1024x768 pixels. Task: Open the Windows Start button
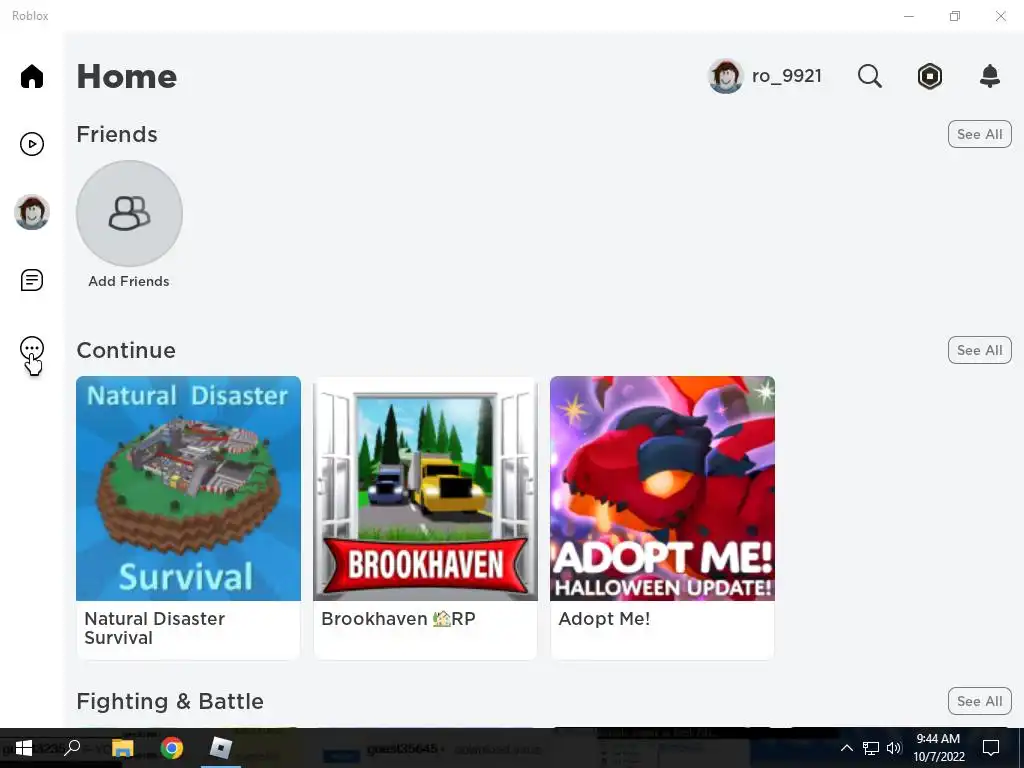coord(24,748)
